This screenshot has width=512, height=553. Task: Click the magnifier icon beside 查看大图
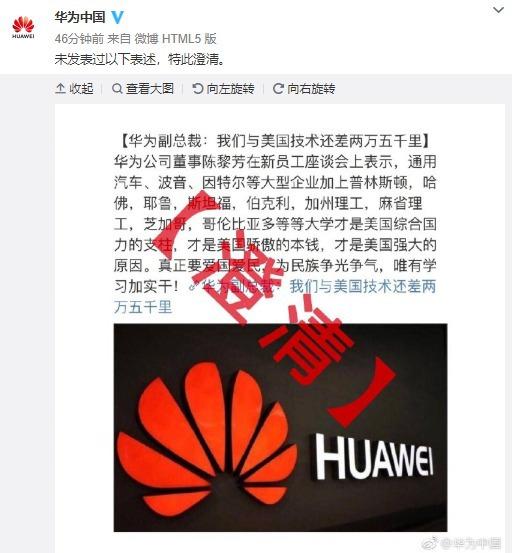pos(117,89)
